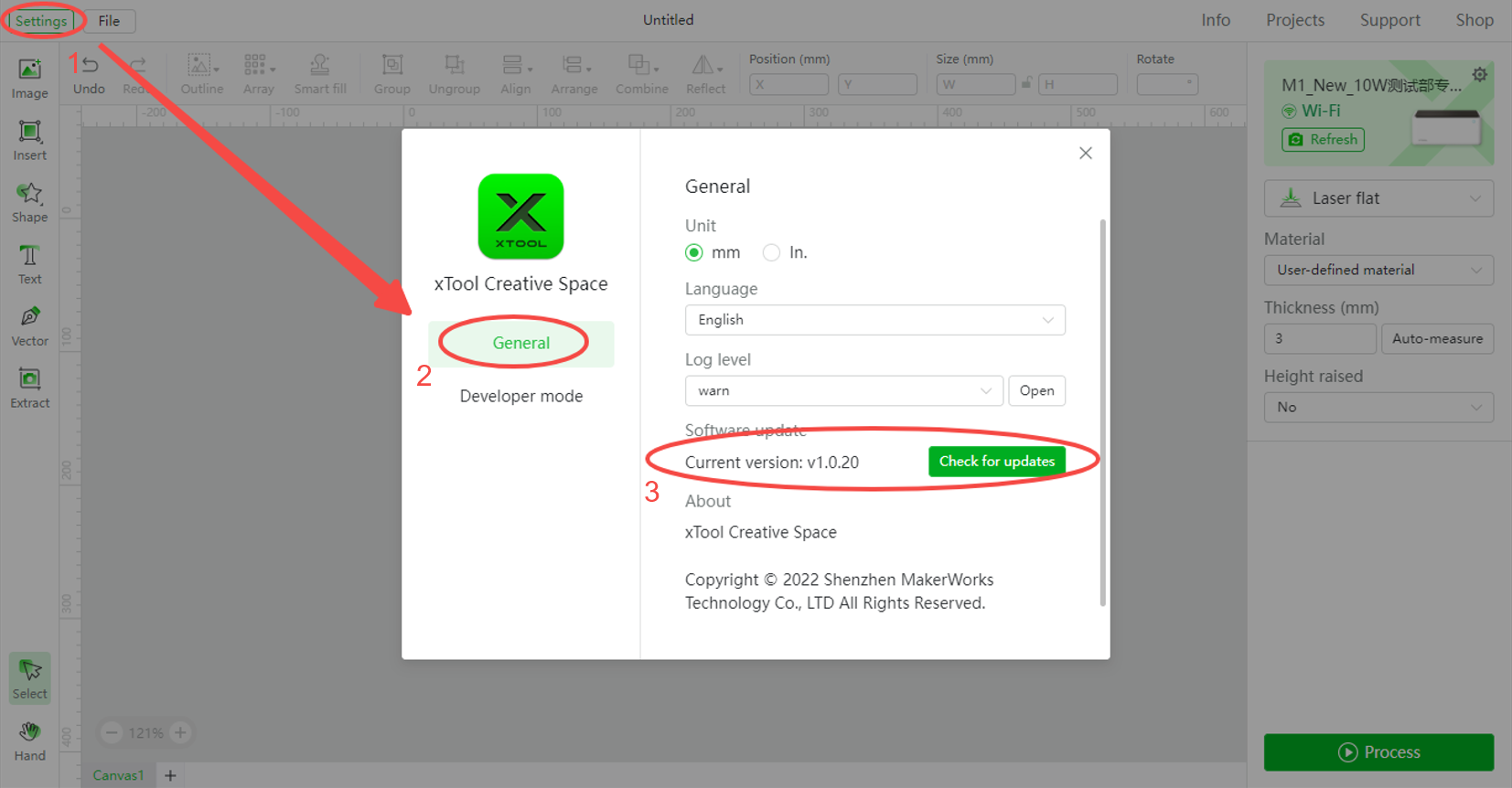
Task: Open the Align options
Action: [x=516, y=75]
